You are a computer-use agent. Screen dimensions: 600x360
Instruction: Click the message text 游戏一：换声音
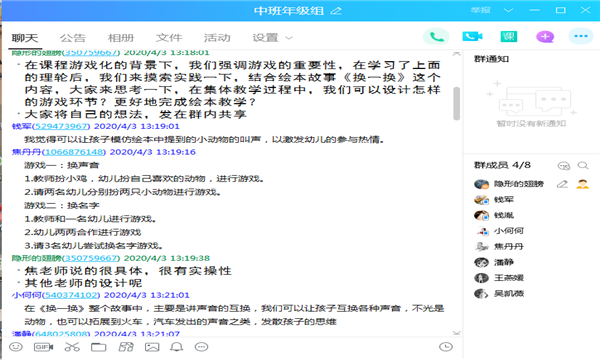coord(62,165)
